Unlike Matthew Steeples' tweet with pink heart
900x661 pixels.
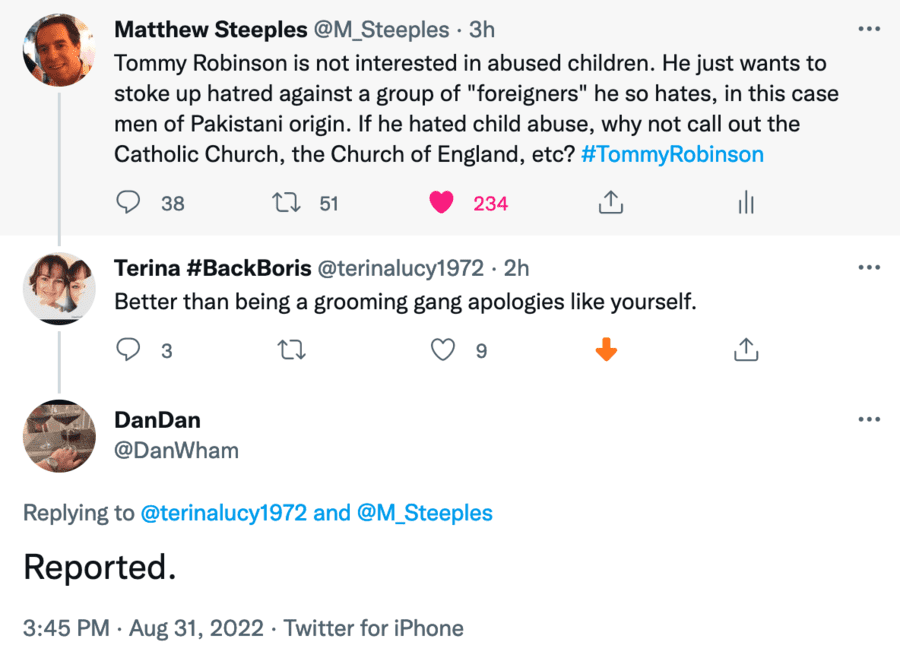point(441,203)
